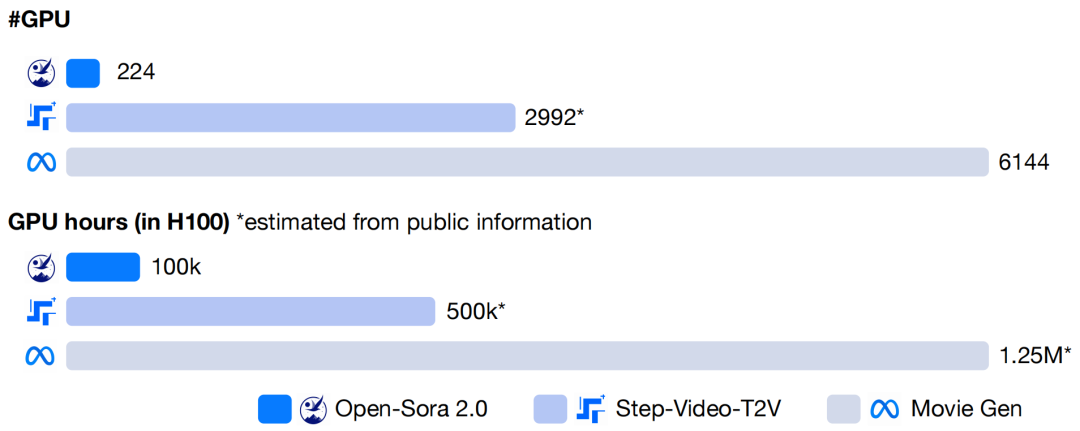This screenshot has height=431, width=1080.
Task: Click the bar labeled 1.25M*
Action: click(528, 356)
